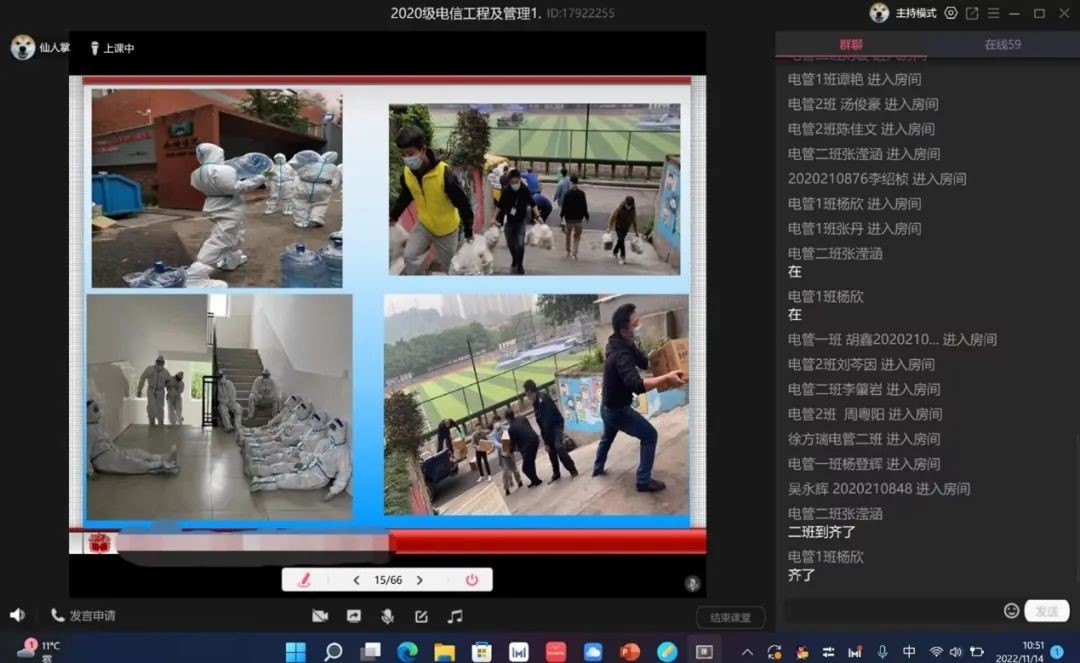Viewport: 1080px width, 663px height.
Task: Go to the previous slide
Action: [x=356, y=580]
